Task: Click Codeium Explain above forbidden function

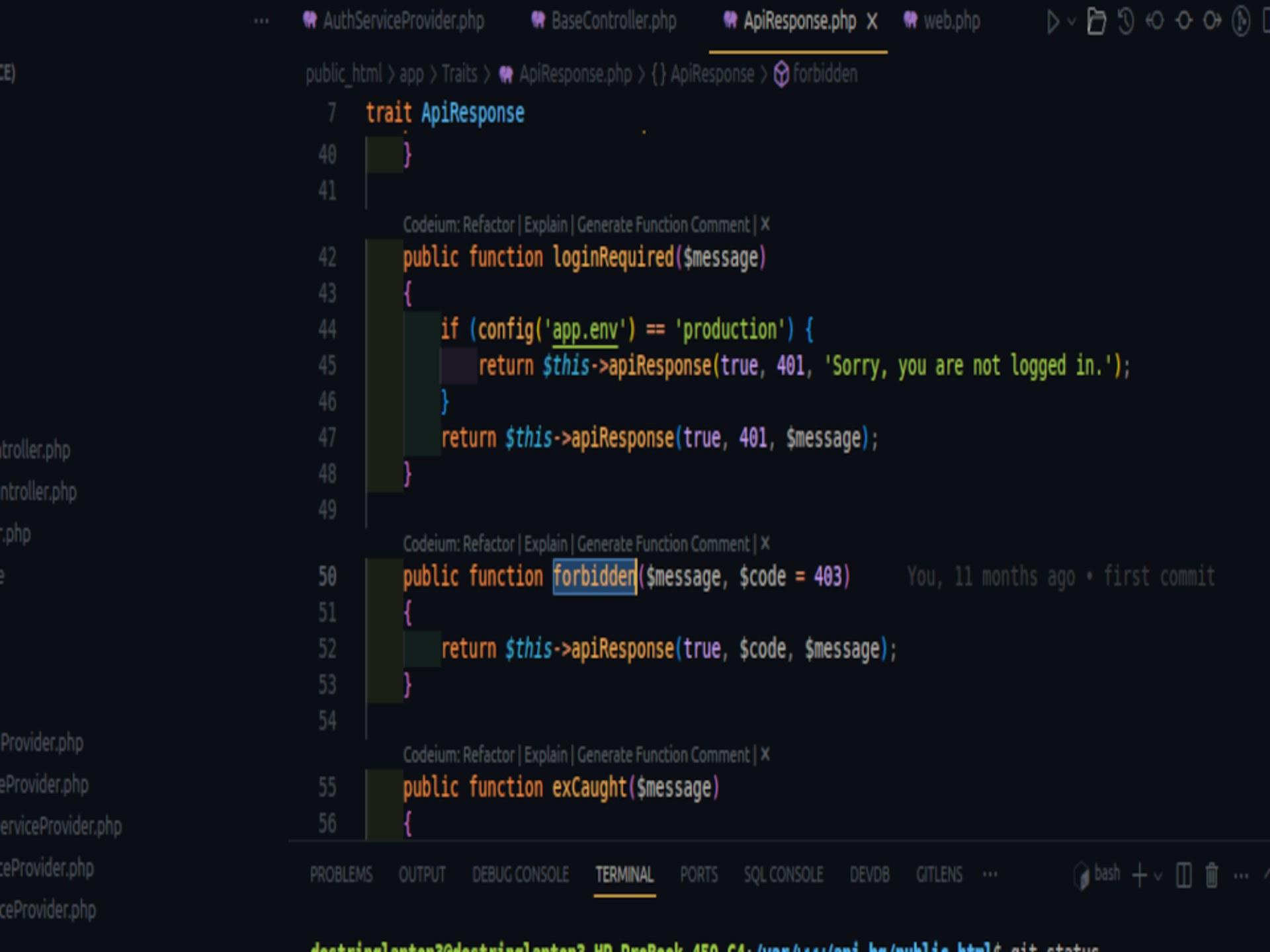Action: (546, 544)
